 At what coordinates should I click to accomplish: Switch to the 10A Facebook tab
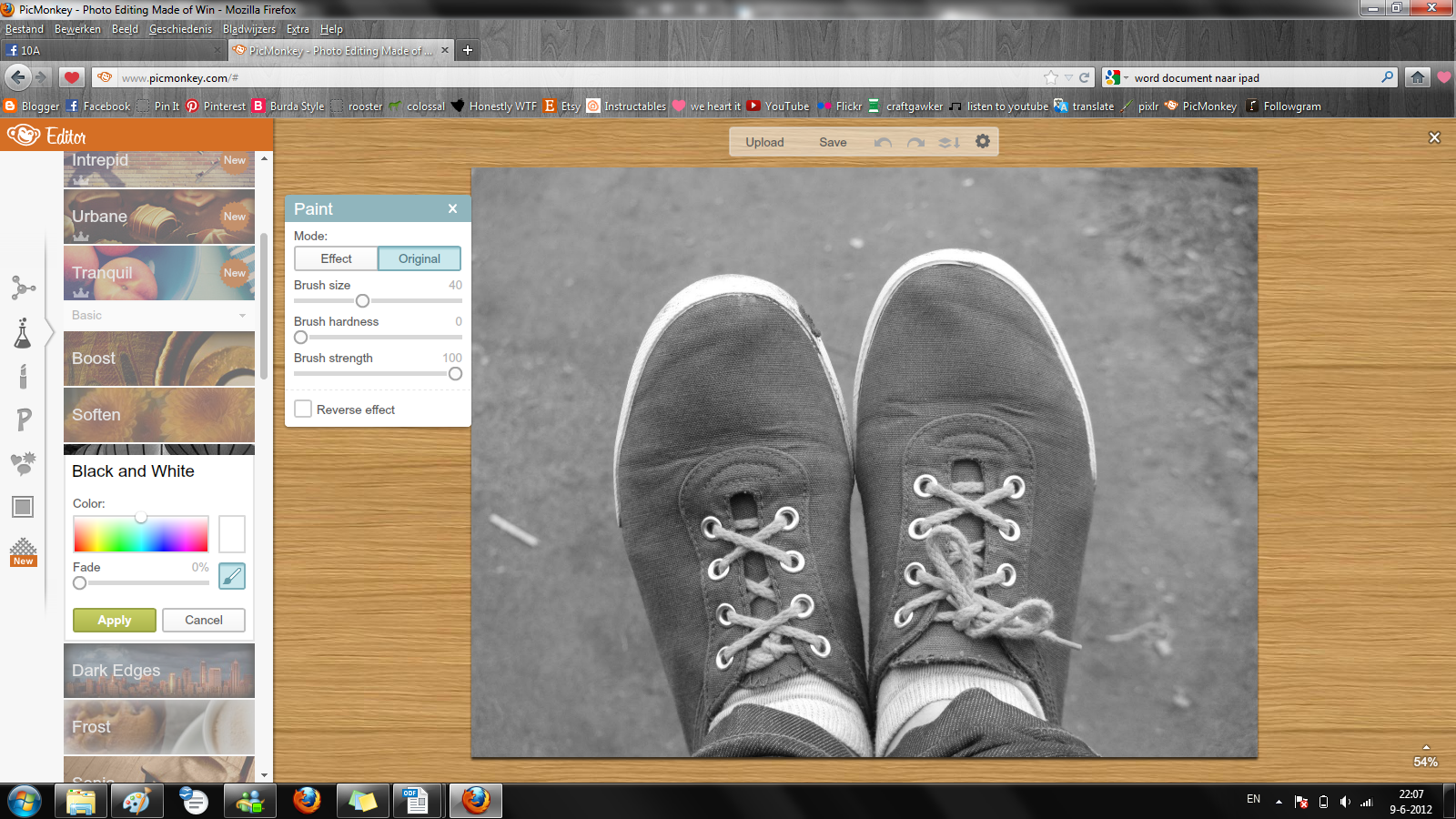coord(114,50)
